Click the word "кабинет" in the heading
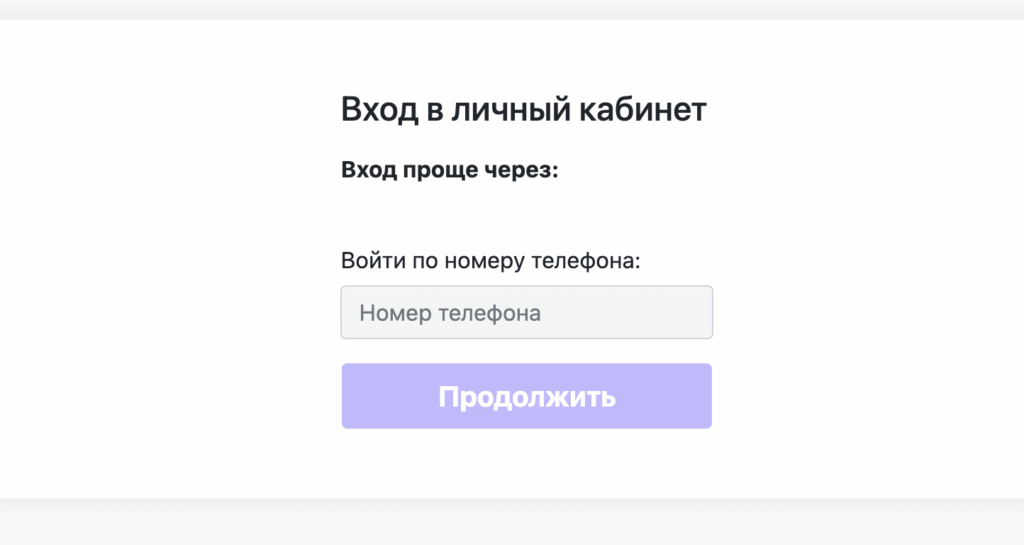This screenshot has width=1024, height=545. pos(643,109)
